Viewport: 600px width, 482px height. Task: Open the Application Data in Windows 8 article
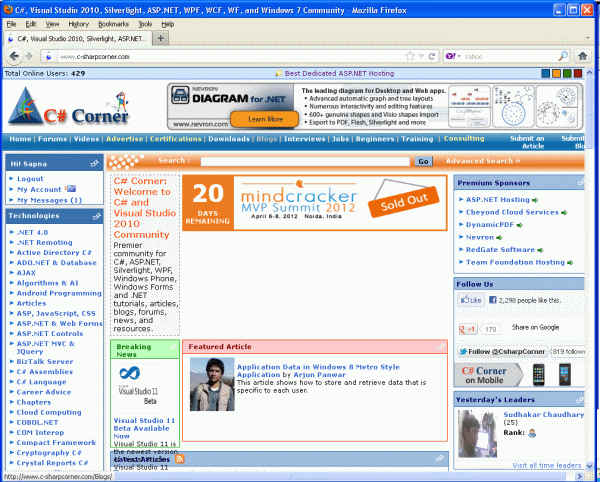point(318,371)
